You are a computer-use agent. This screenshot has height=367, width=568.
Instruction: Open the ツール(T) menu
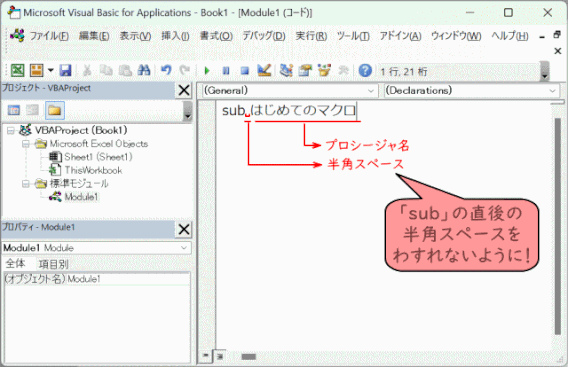[353, 36]
